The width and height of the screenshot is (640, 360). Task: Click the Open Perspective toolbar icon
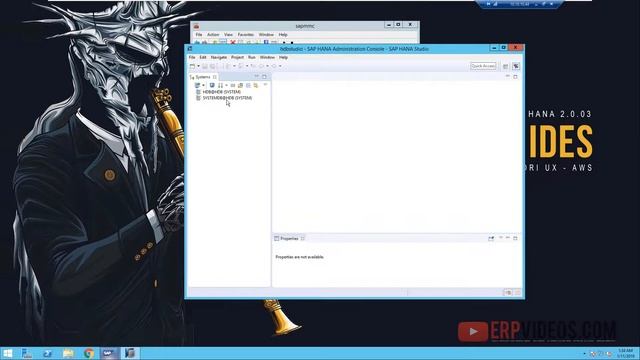(505, 66)
